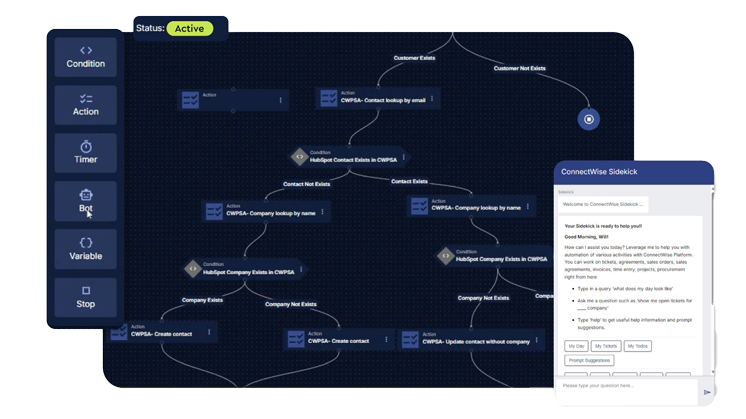
Task: Click HubSpot Contact Exists condition diamond icon
Action: point(299,157)
